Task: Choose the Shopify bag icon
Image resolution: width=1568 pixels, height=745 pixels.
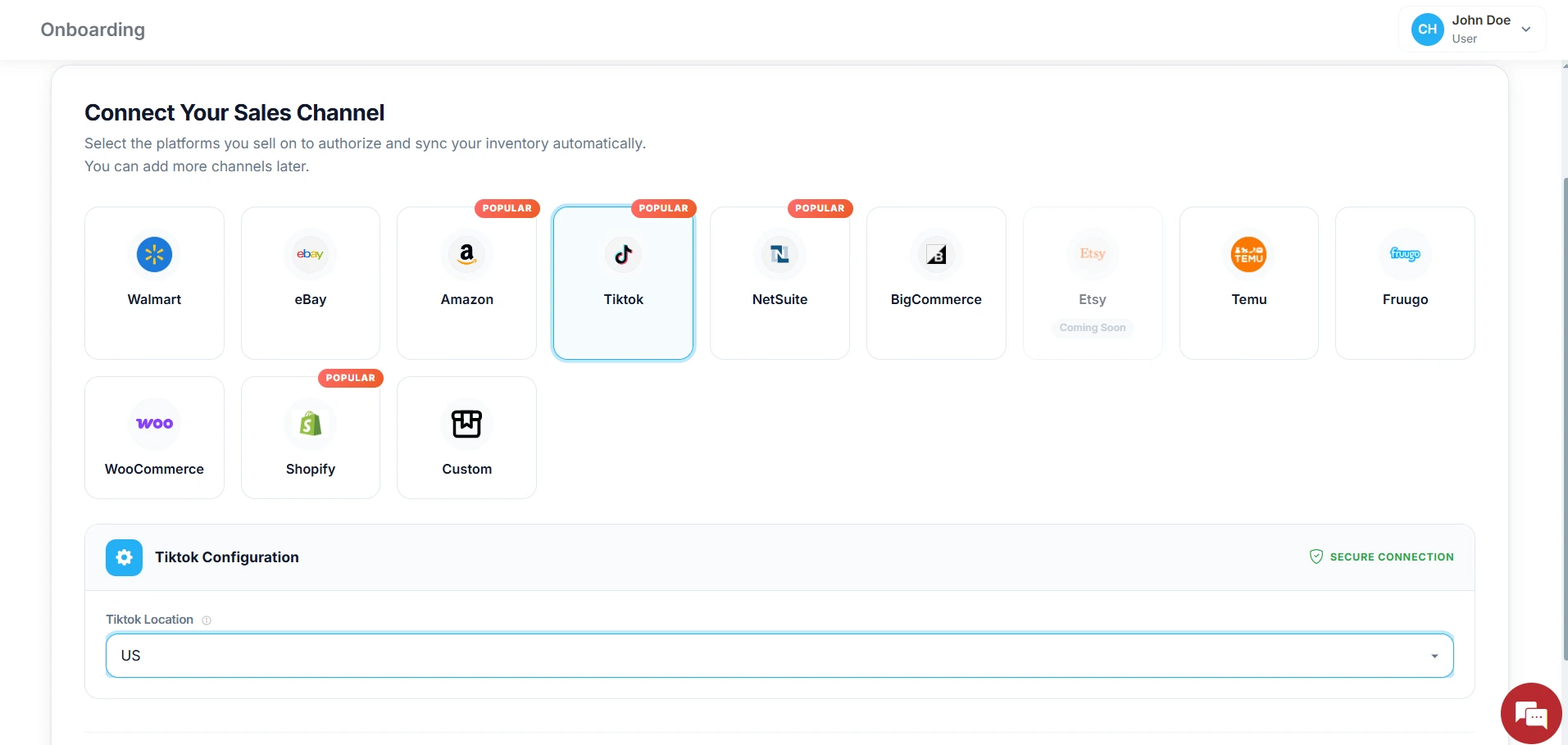Action: pyautogui.click(x=310, y=424)
